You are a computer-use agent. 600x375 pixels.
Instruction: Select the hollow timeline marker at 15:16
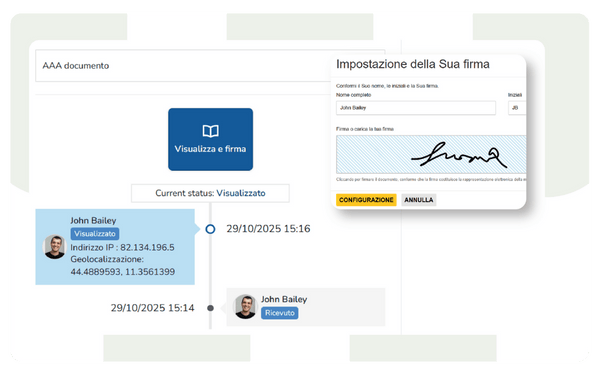pos(210,229)
